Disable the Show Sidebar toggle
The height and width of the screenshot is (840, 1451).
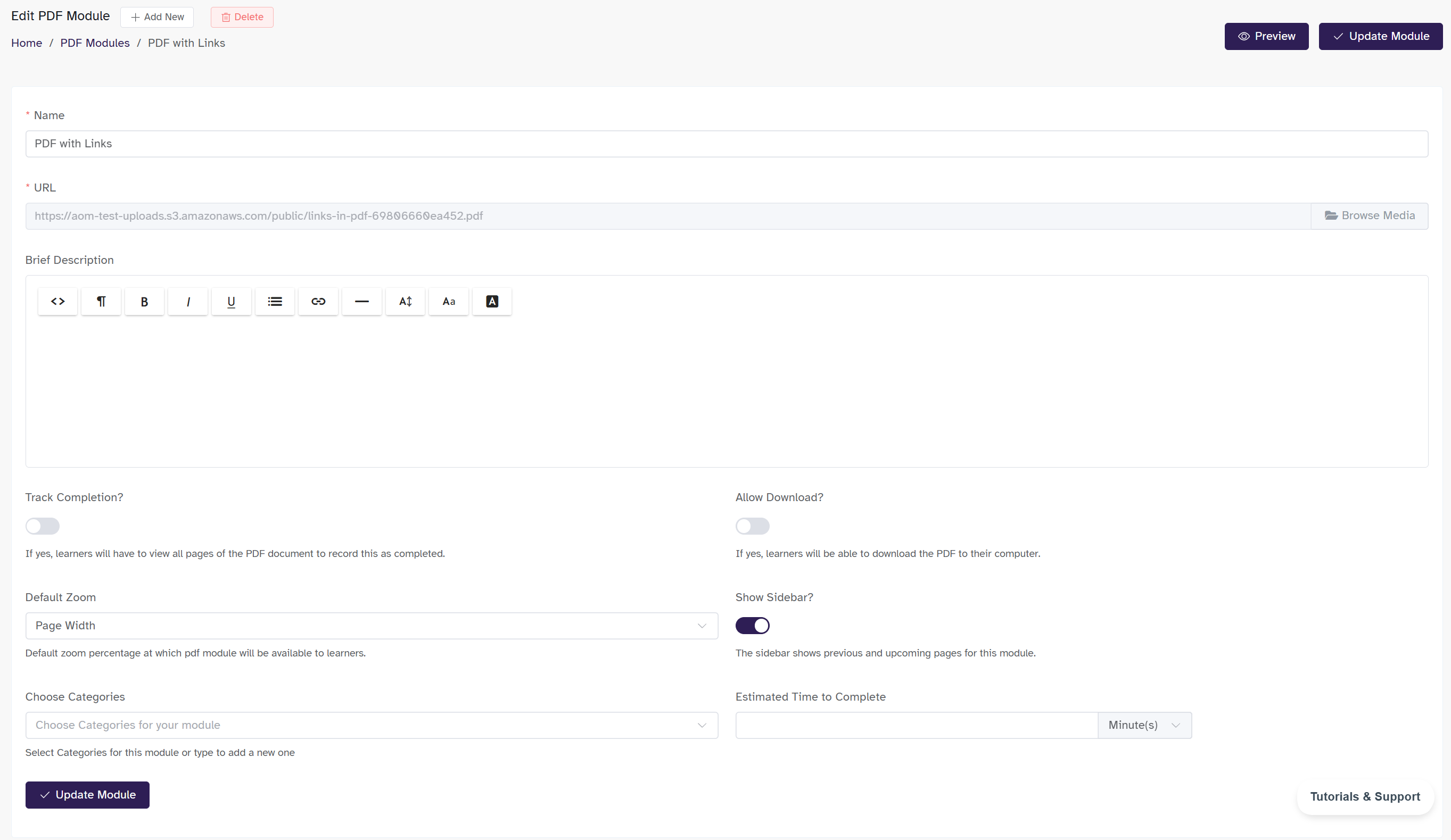[x=752, y=626]
